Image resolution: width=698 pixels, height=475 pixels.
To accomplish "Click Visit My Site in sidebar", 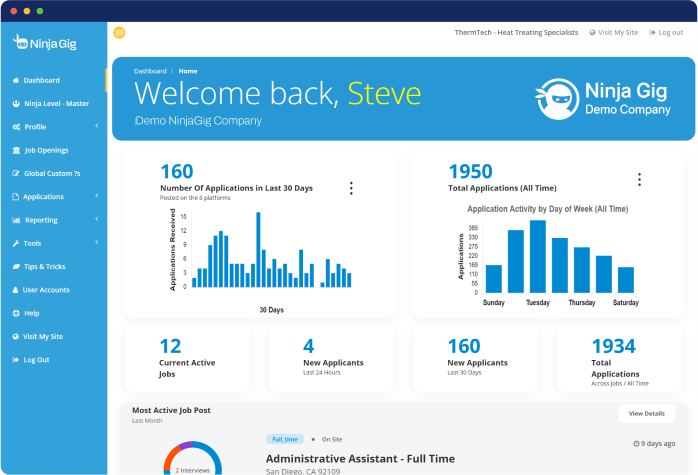I will click(43, 337).
